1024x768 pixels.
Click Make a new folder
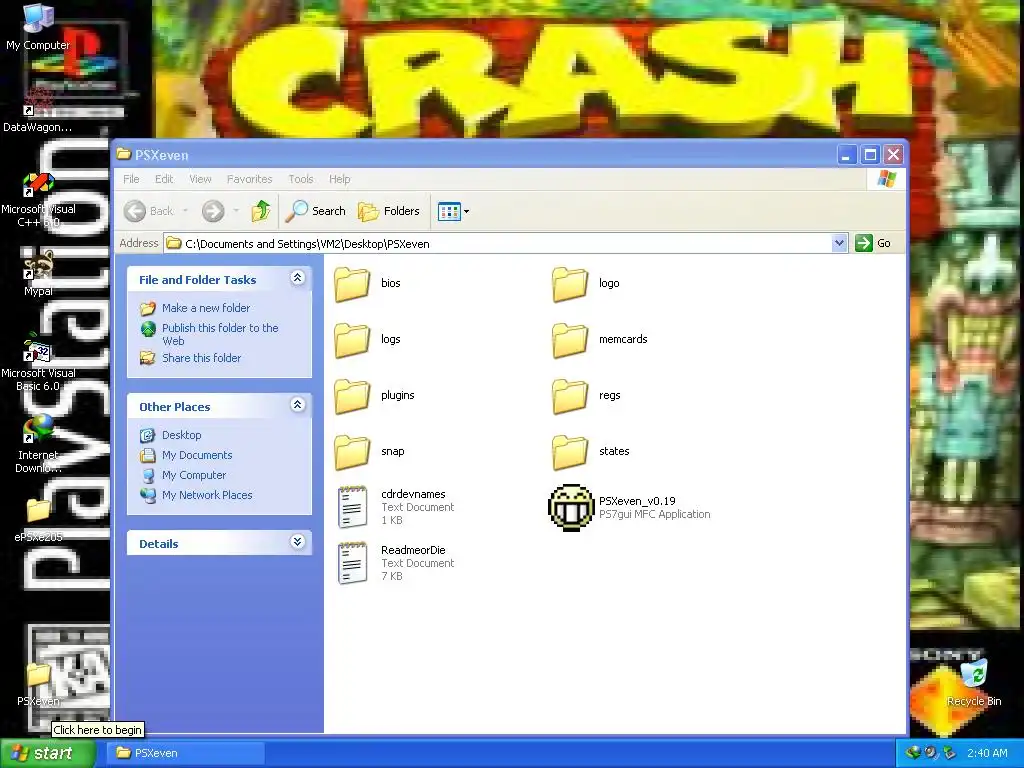[x=206, y=308]
